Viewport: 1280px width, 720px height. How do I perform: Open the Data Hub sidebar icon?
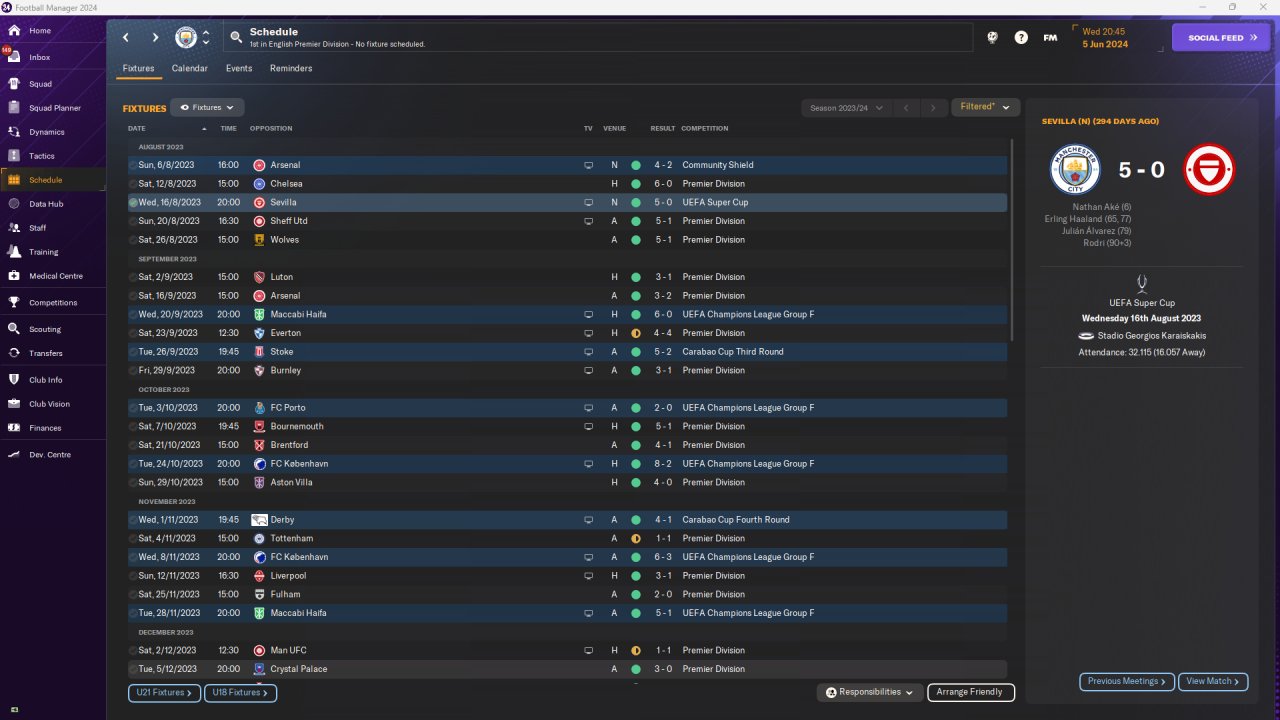14,204
